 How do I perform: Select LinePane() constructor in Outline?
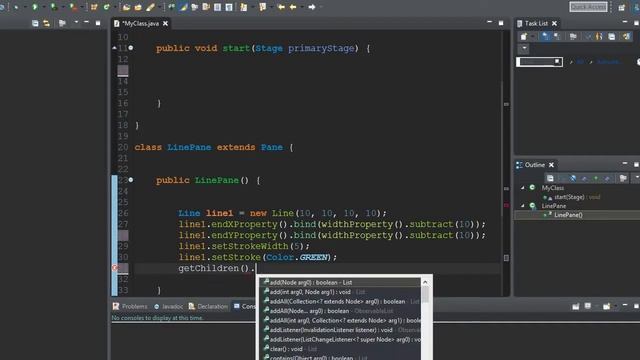point(568,215)
